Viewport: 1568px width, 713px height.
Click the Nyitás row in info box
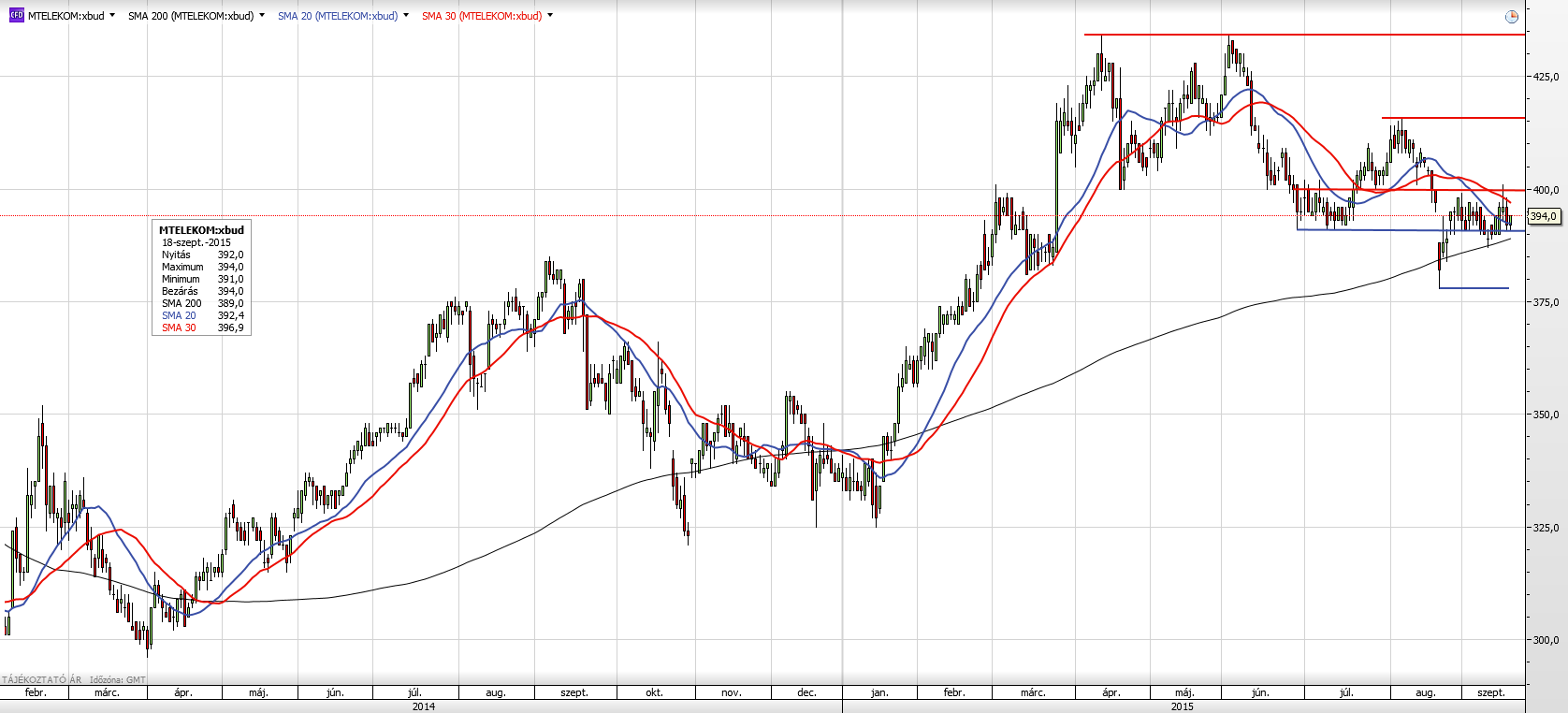pyautogui.click(x=202, y=255)
